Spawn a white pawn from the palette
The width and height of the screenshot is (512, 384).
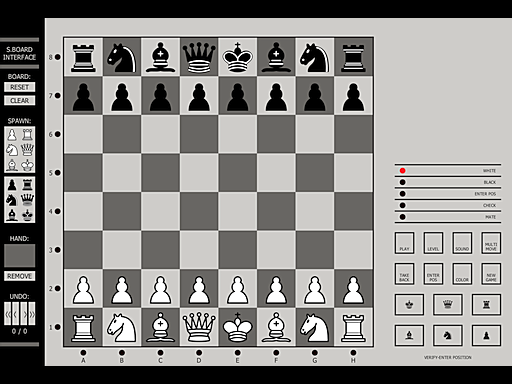point(12,135)
